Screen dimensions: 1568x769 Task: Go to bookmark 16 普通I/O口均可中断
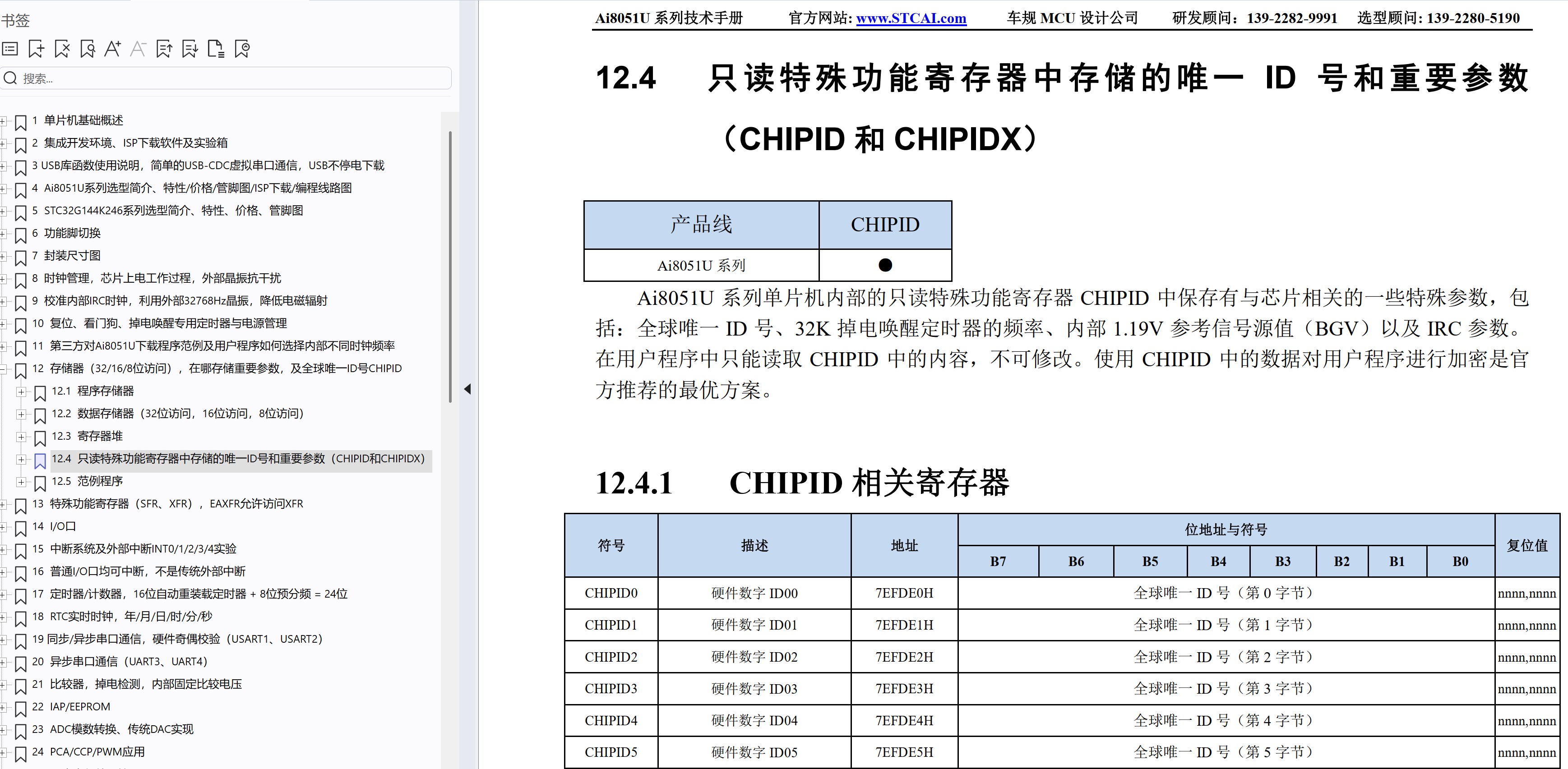click(x=139, y=571)
